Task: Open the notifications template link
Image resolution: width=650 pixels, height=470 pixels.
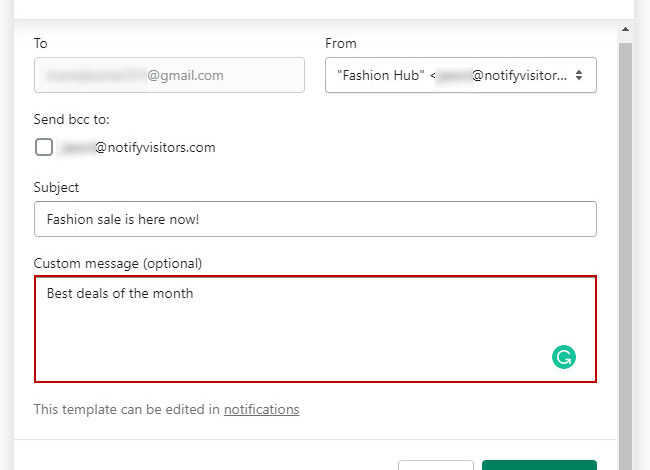Action: click(x=261, y=409)
